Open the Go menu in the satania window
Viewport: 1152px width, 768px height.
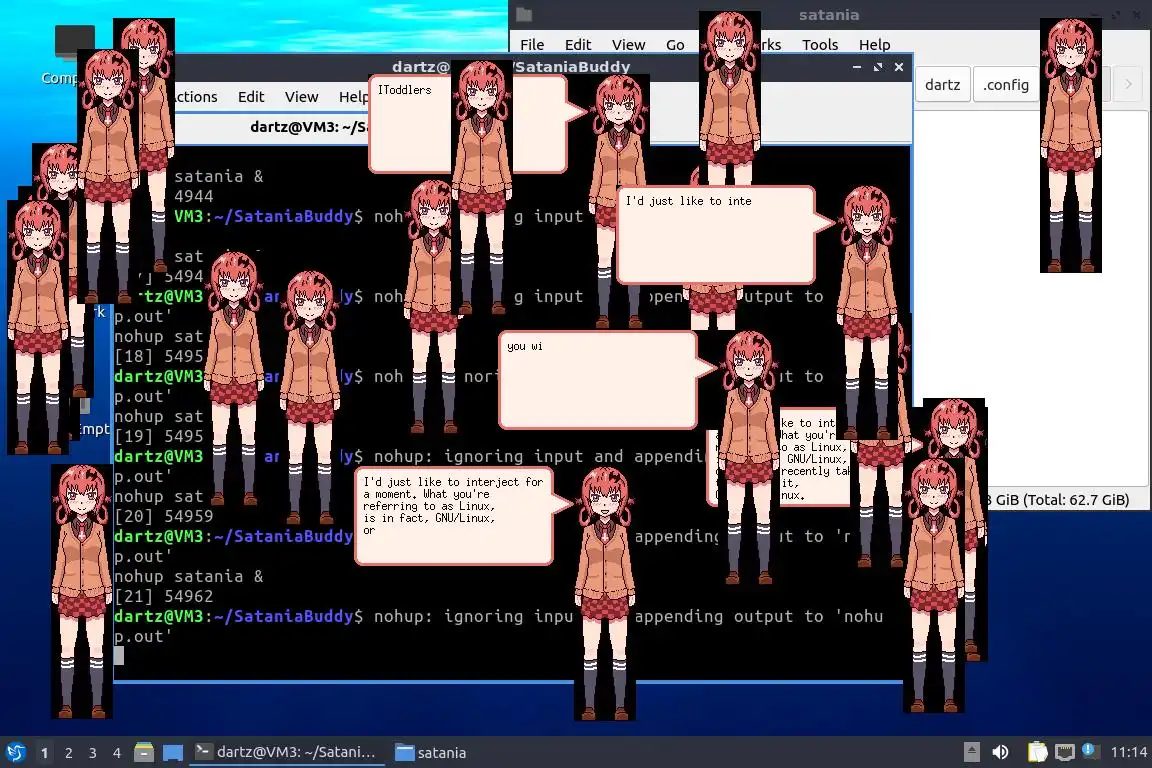click(674, 45)
